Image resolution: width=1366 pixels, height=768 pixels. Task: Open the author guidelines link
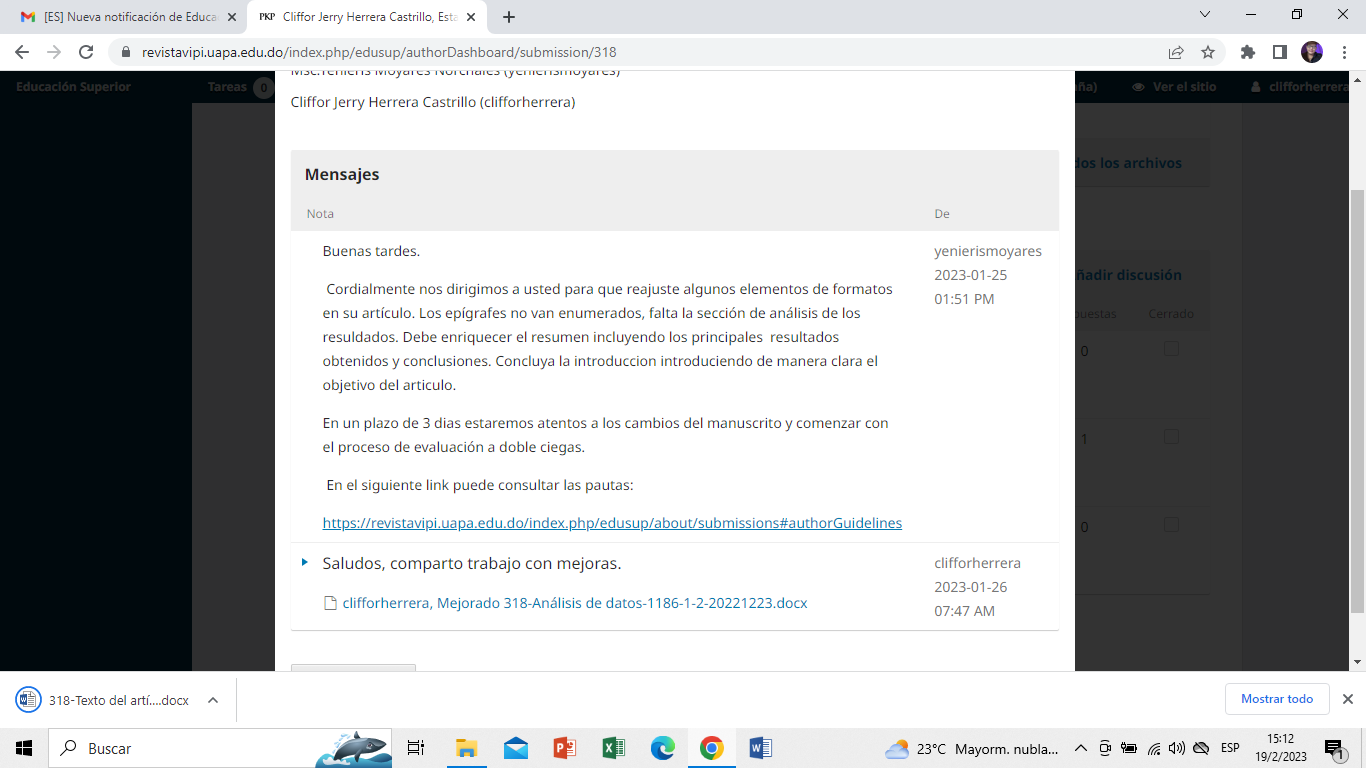coord(612,523)
